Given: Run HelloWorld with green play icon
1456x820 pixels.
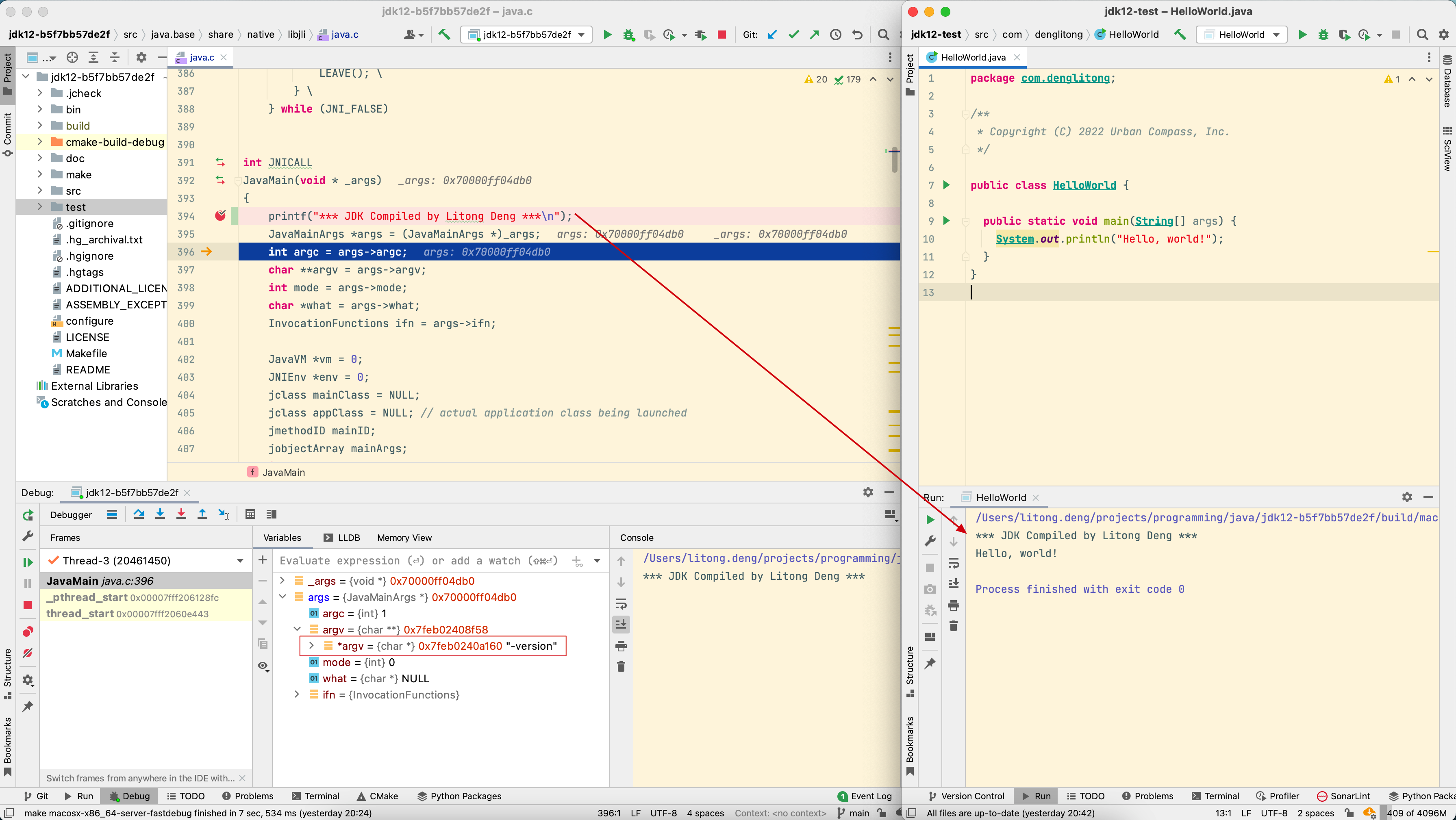Looking at the screenshot, I should (1302, 35).
